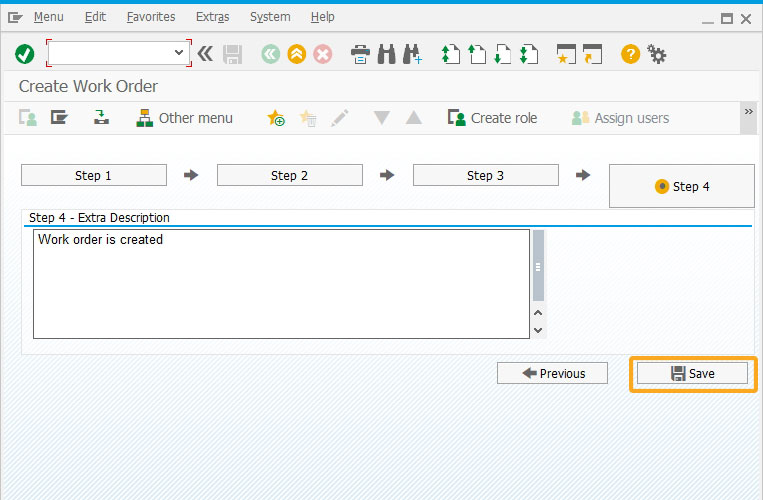Image resolution: width=763 pixels, height=500 pixels.
Task: Open the transaction command field dropdown
Action: [x=179, y=53]
